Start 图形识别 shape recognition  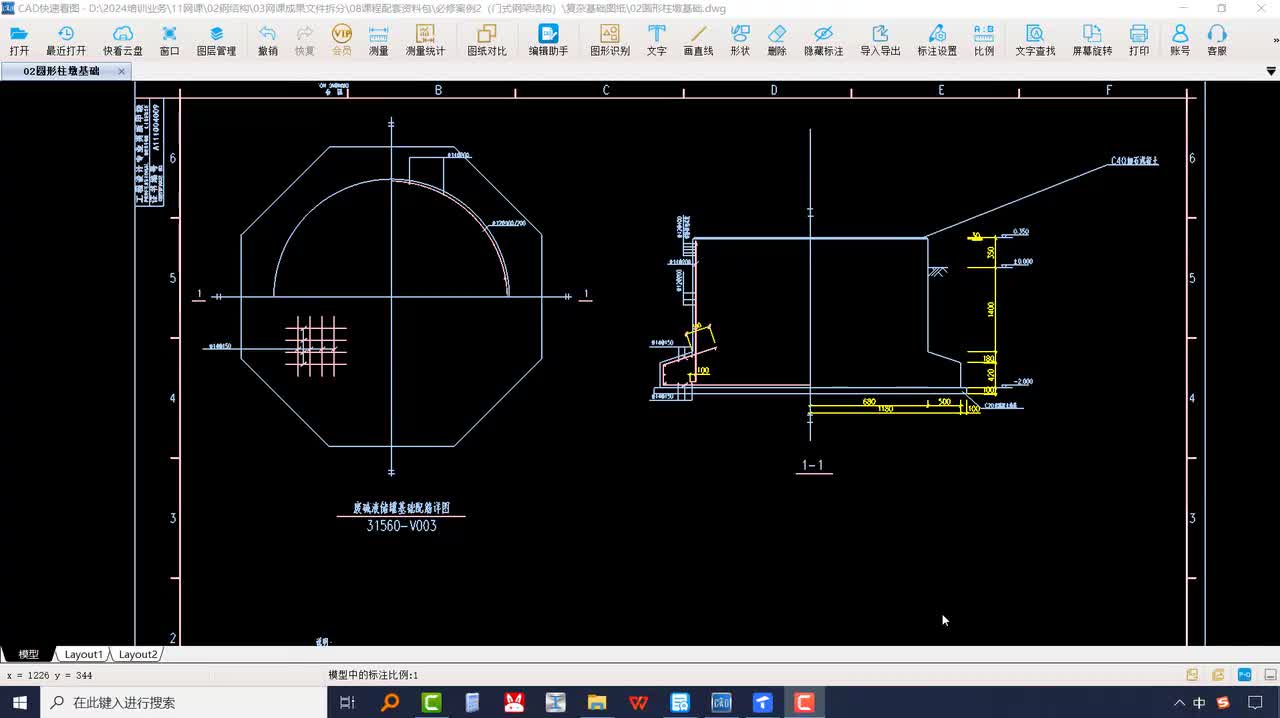[x=609, y=41]
